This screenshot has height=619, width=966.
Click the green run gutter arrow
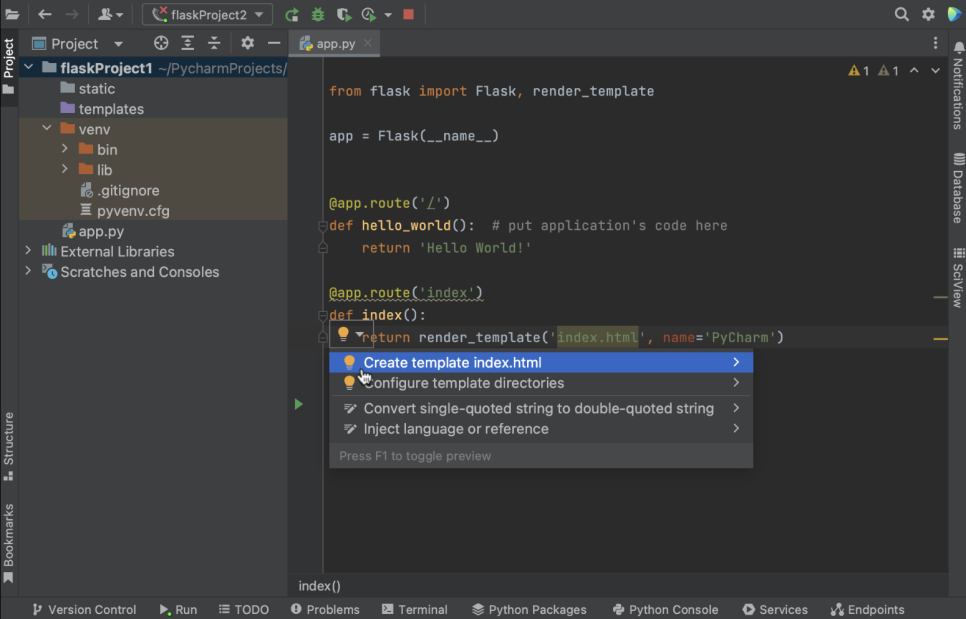coord(298,404)
